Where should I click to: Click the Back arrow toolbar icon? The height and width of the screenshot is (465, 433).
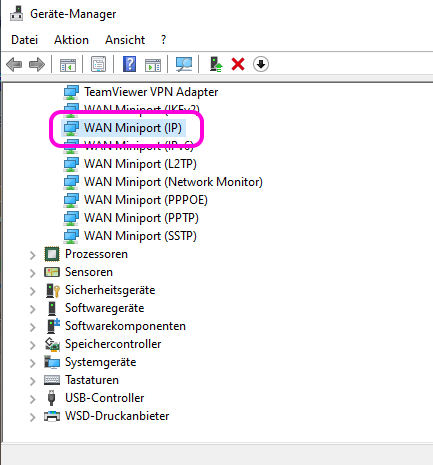tap(14, 64)
